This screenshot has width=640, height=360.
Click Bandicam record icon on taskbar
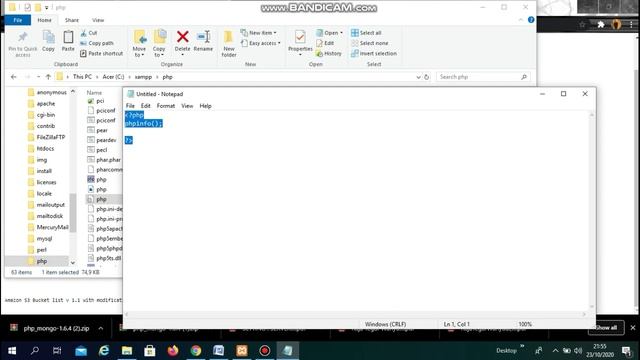(264, 351)
